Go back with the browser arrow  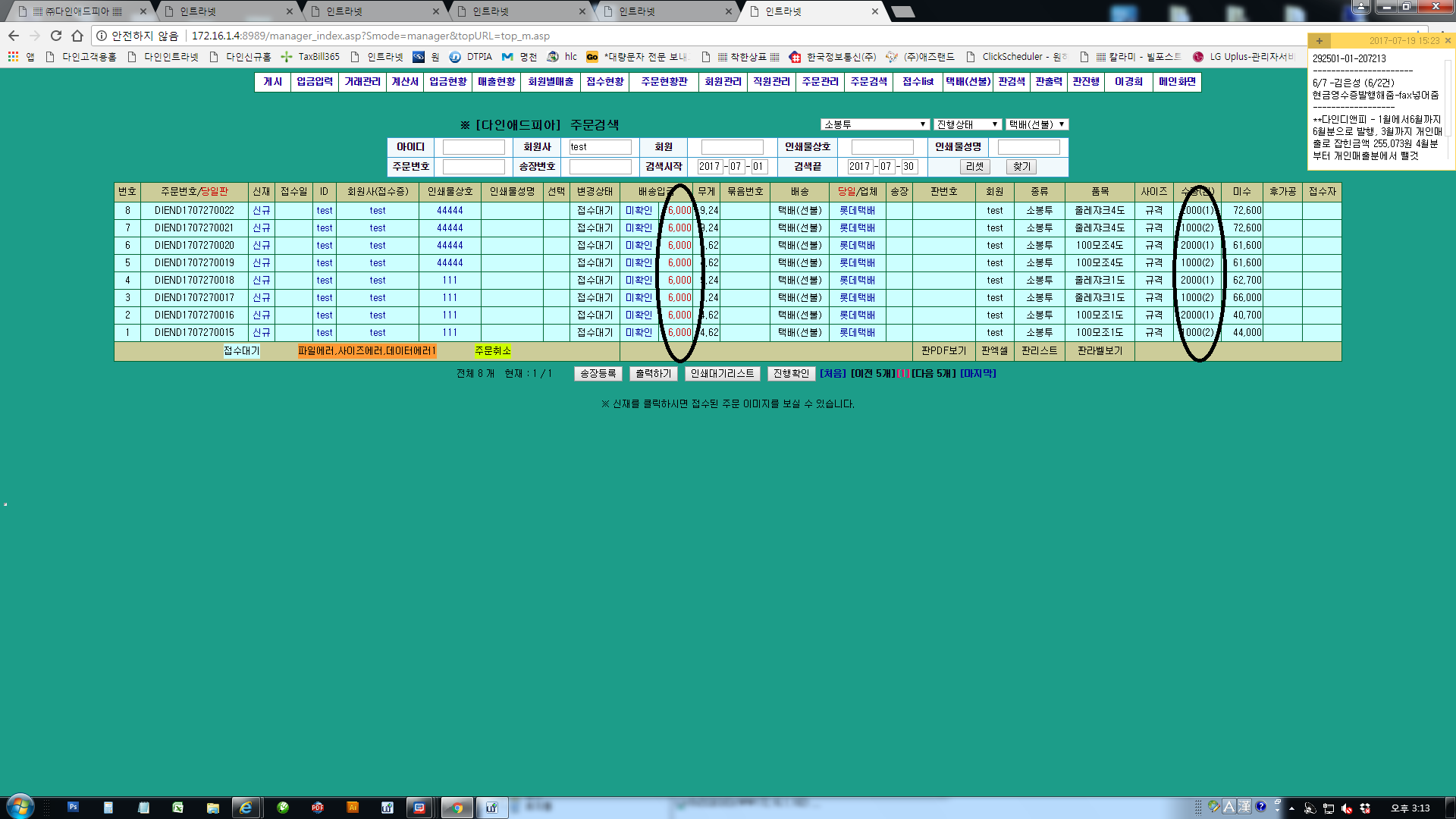click(14, 36)
